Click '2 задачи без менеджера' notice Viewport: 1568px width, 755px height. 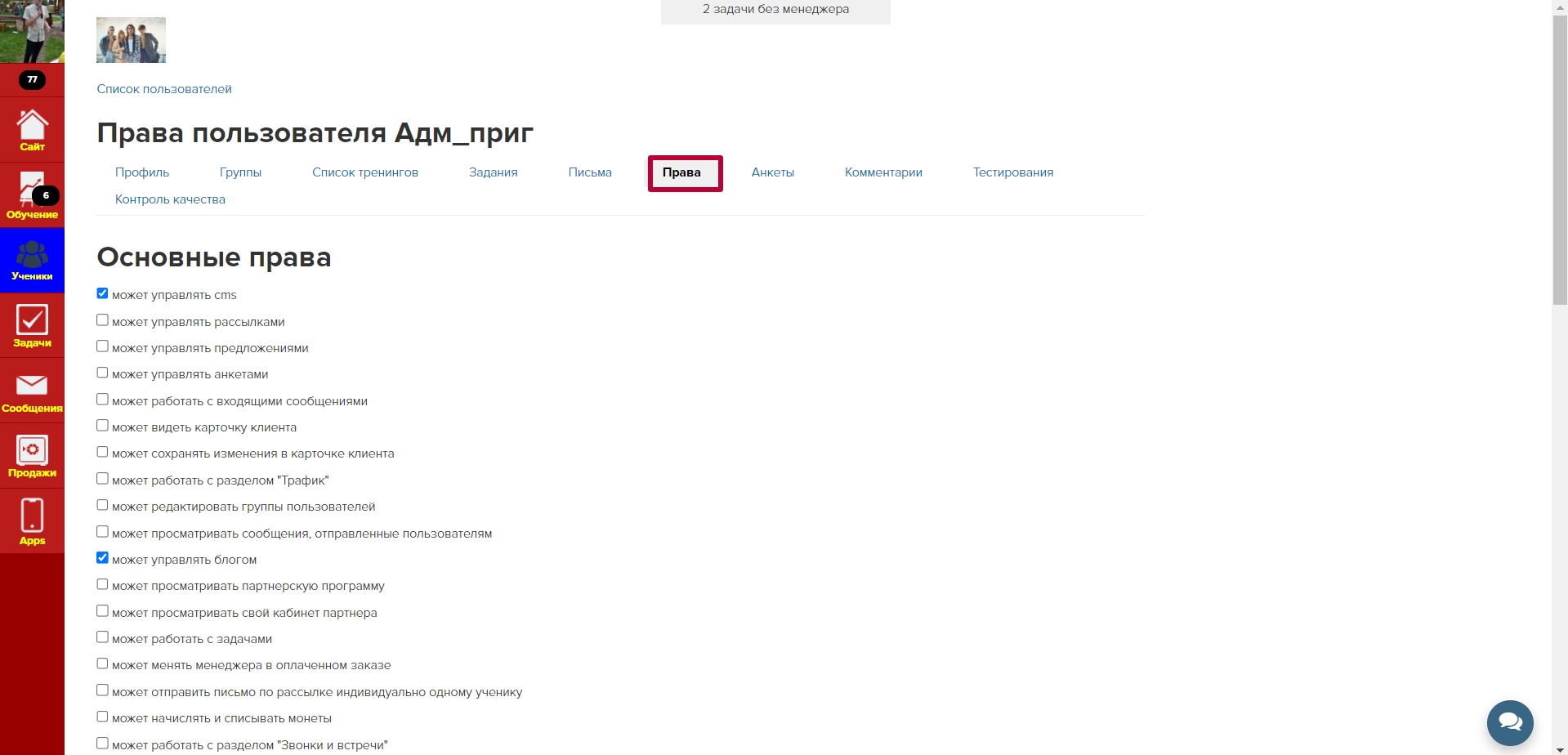click(775, 10)
